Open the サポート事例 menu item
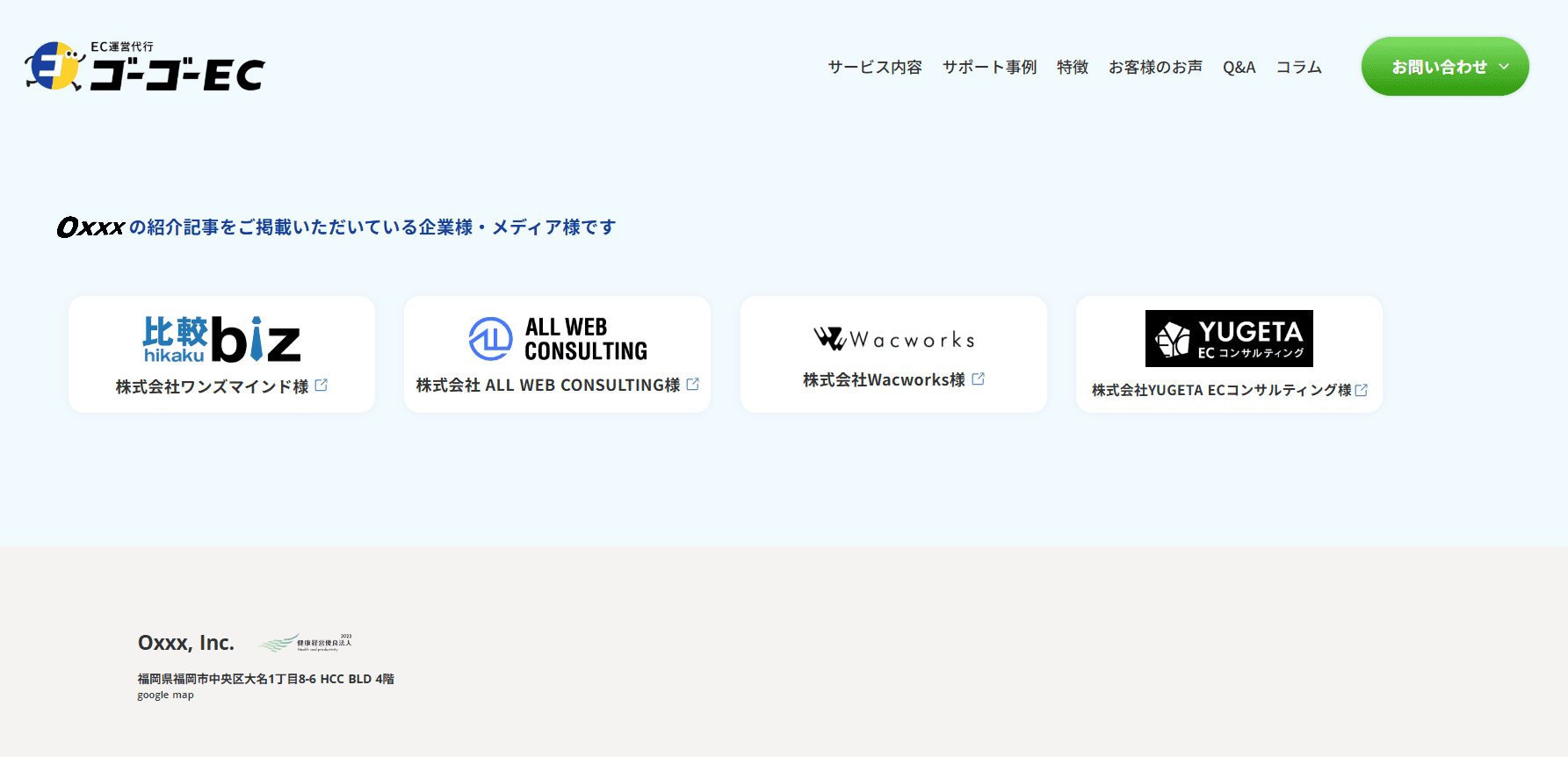This screenshot has height=757, width=1568. 989,67
